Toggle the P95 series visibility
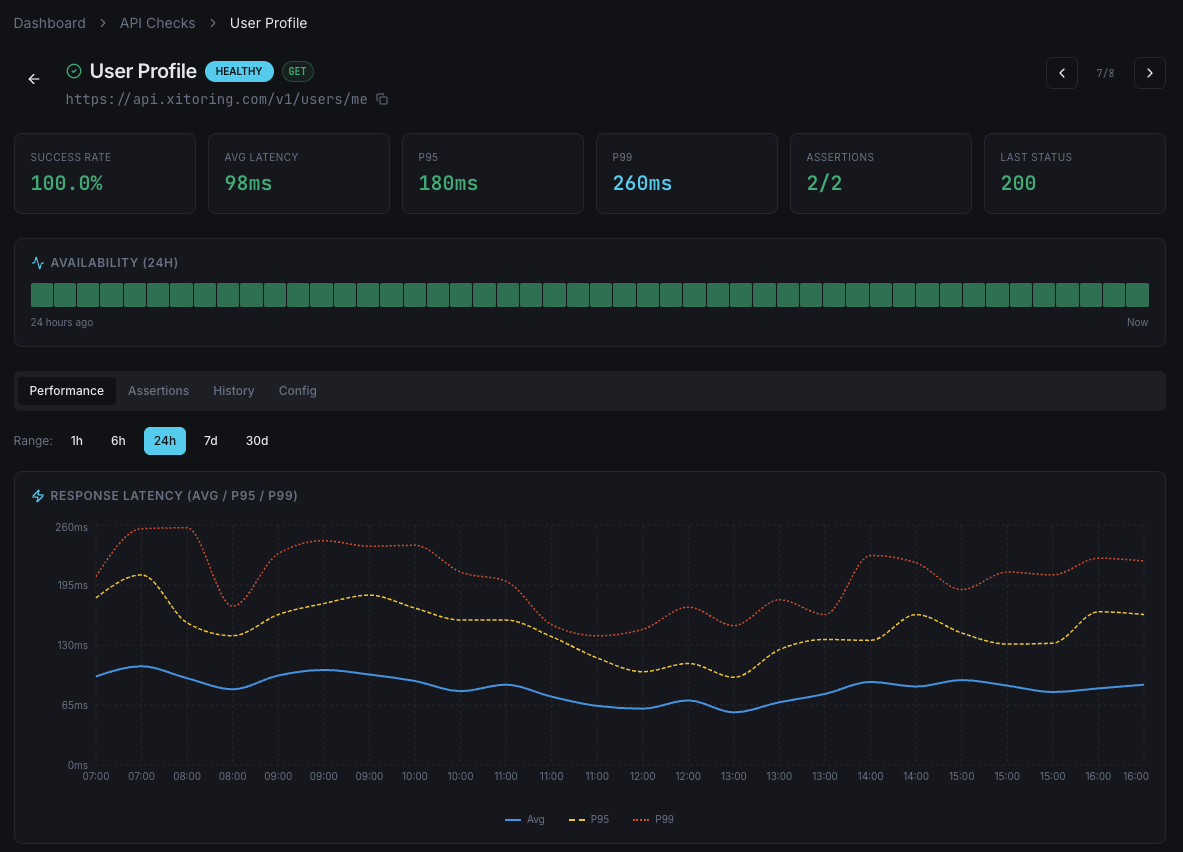1183x852 pixels. [589, 819]
